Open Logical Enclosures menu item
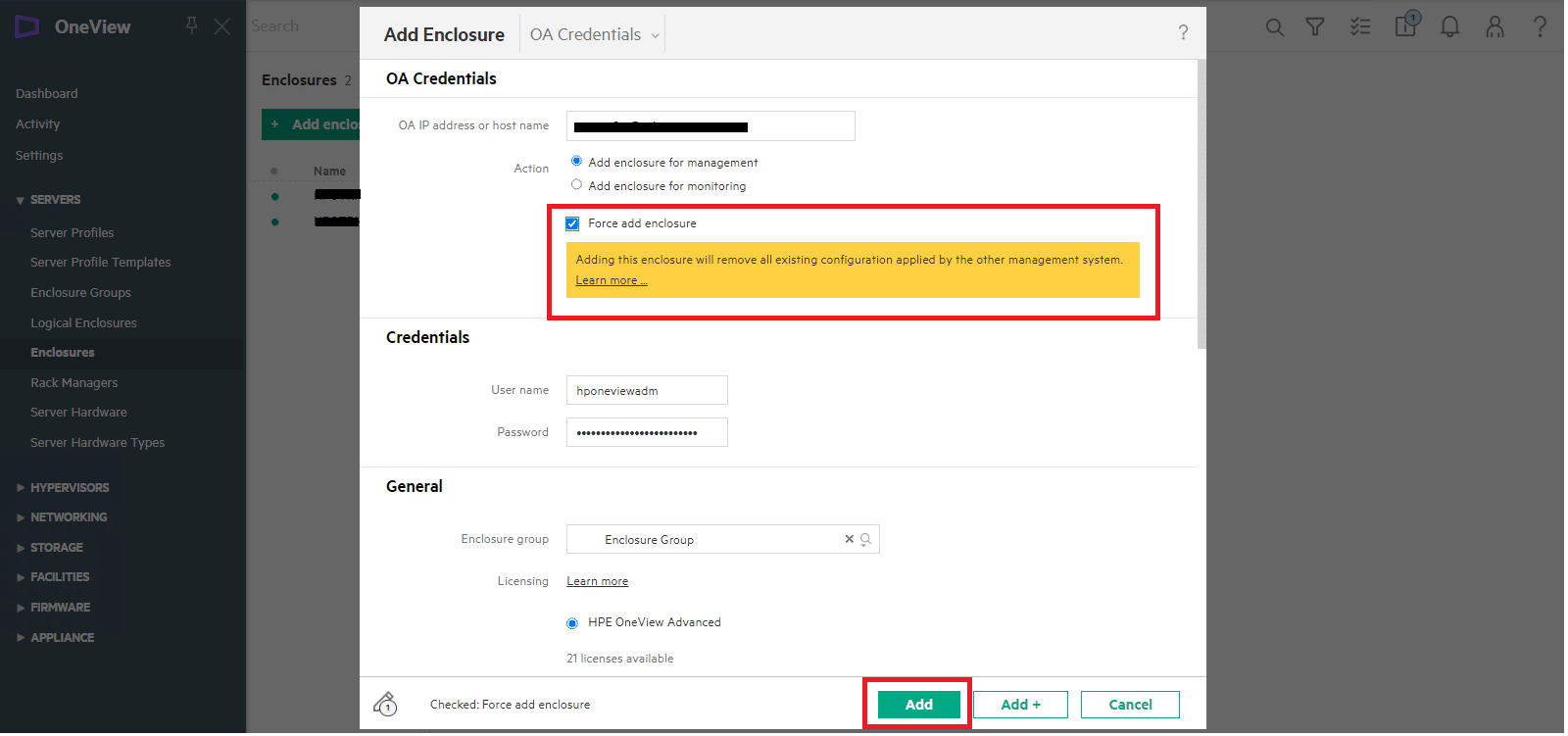Image resolution: width=1568 pixels, height=736 pixels. pyautogui.click(x=83, y=323)
